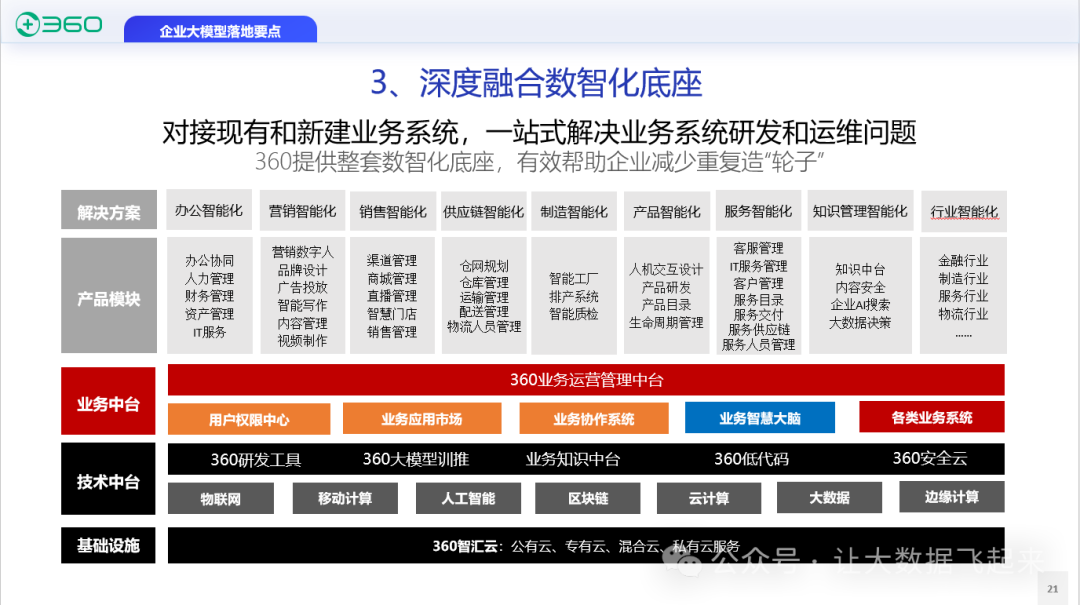
Task: Click the gray 物联网 block
Action: 220,498
